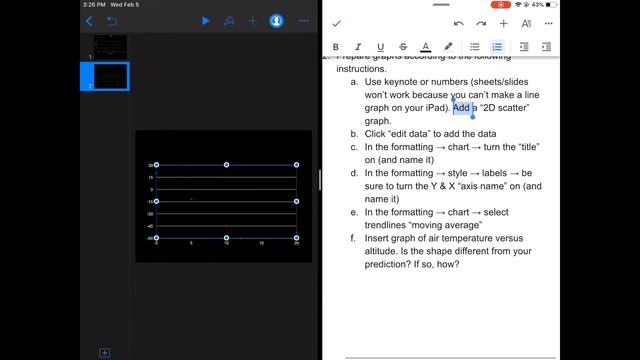The width and height of the screenshot is (640, 360).
Task: Toggle strikethrough formatting in Docs
Action: (403, 47)
